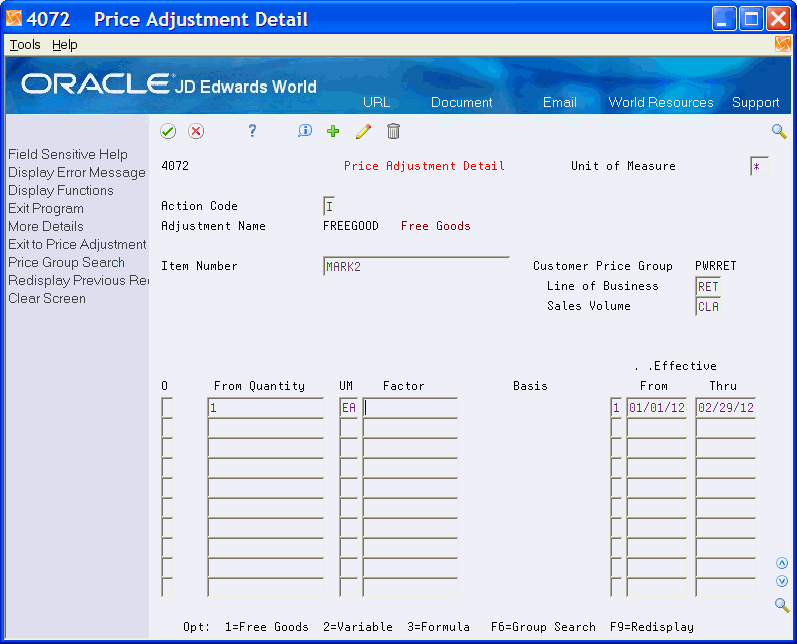Screen dimensions: 797x644
Task: Click the Sales Volume field CLA
Action: pos(708,306)
